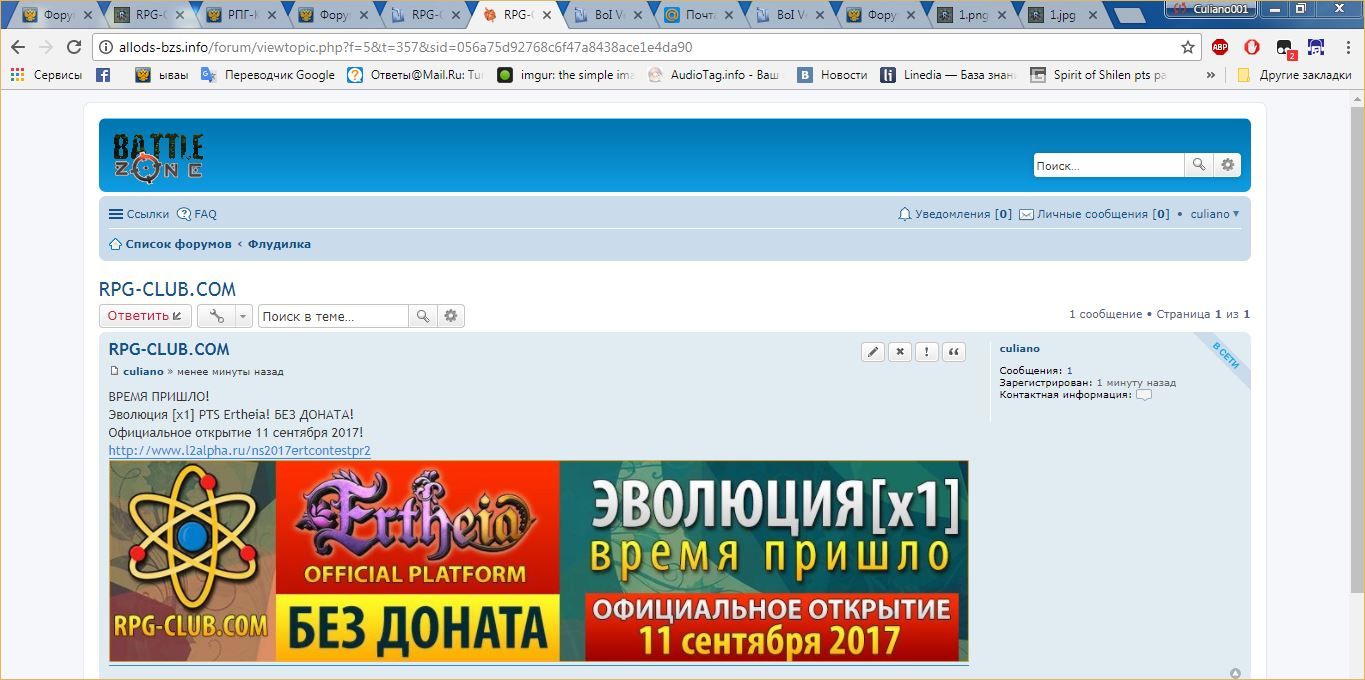Click the browser forward arrow
Image resolution: width=1365 pixels, height=680 pixels.
(x=46, y=47)
